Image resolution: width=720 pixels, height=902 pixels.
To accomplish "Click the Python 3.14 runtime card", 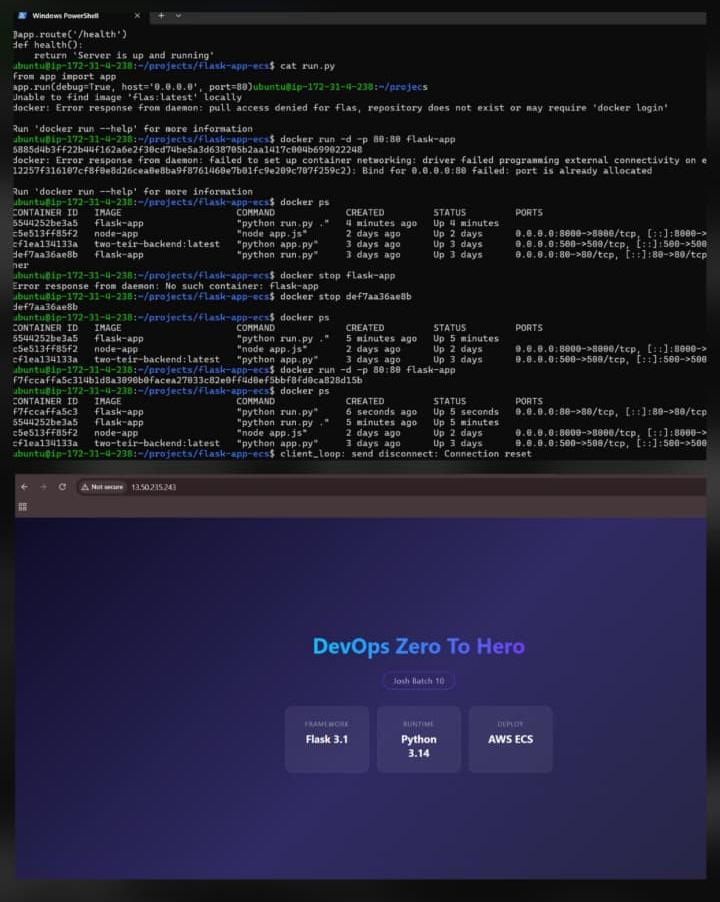I will pyautogui.click(x=419, y=739).
